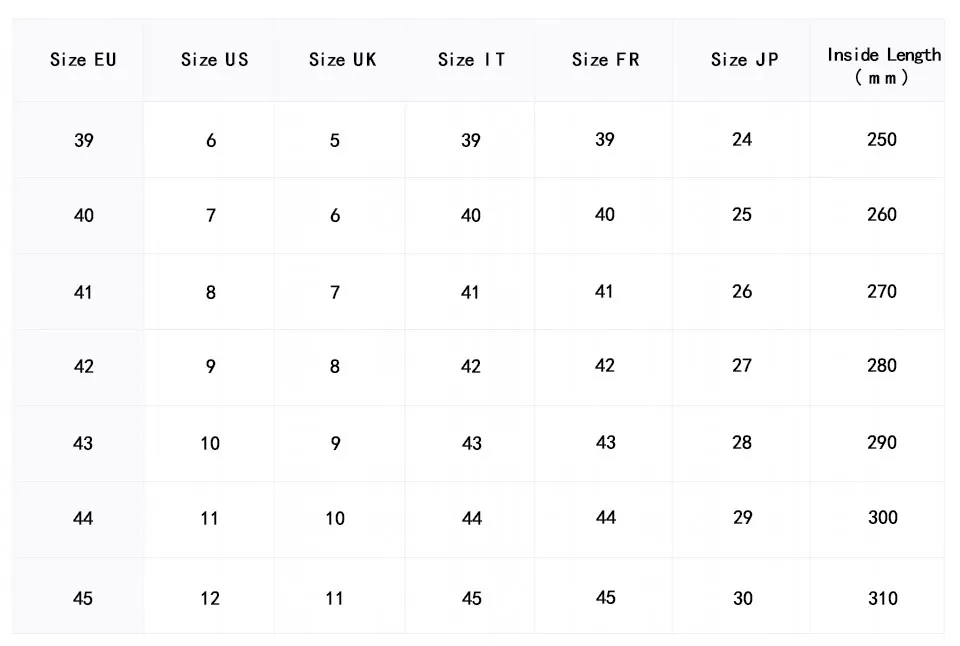Select JP size 27 cell
The width and height of the screenshot is (960, 646).
tap(742, 366)
